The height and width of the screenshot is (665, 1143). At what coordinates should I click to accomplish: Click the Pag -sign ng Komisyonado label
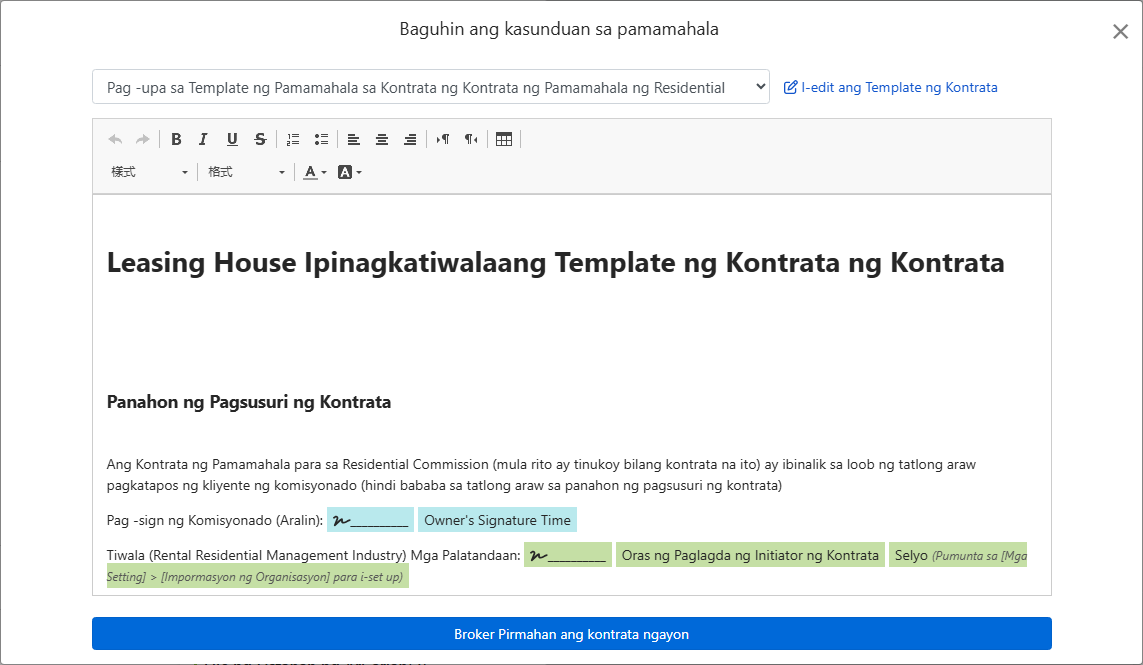(x=215, y=520)
